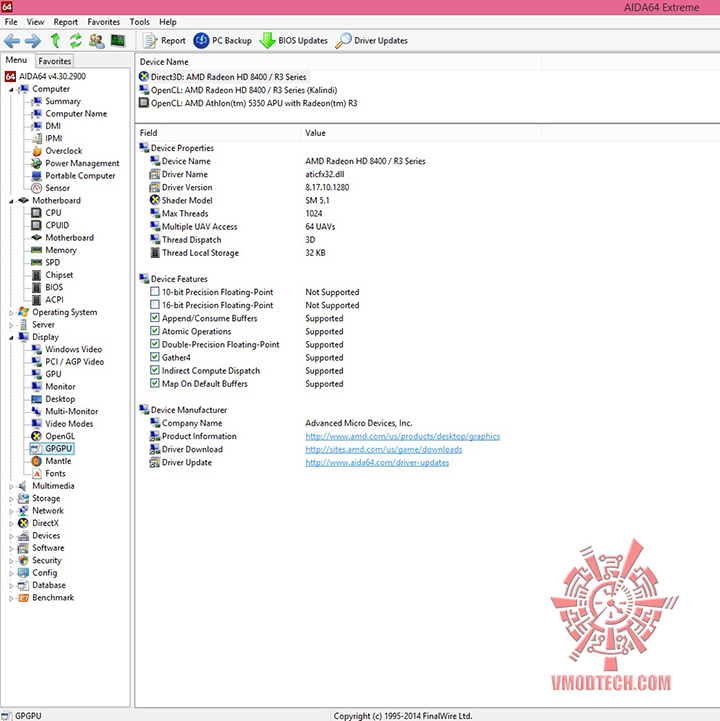Open the Report toolbar button
The width and height of the screenshot is (720, 721).
click(164, 40)
